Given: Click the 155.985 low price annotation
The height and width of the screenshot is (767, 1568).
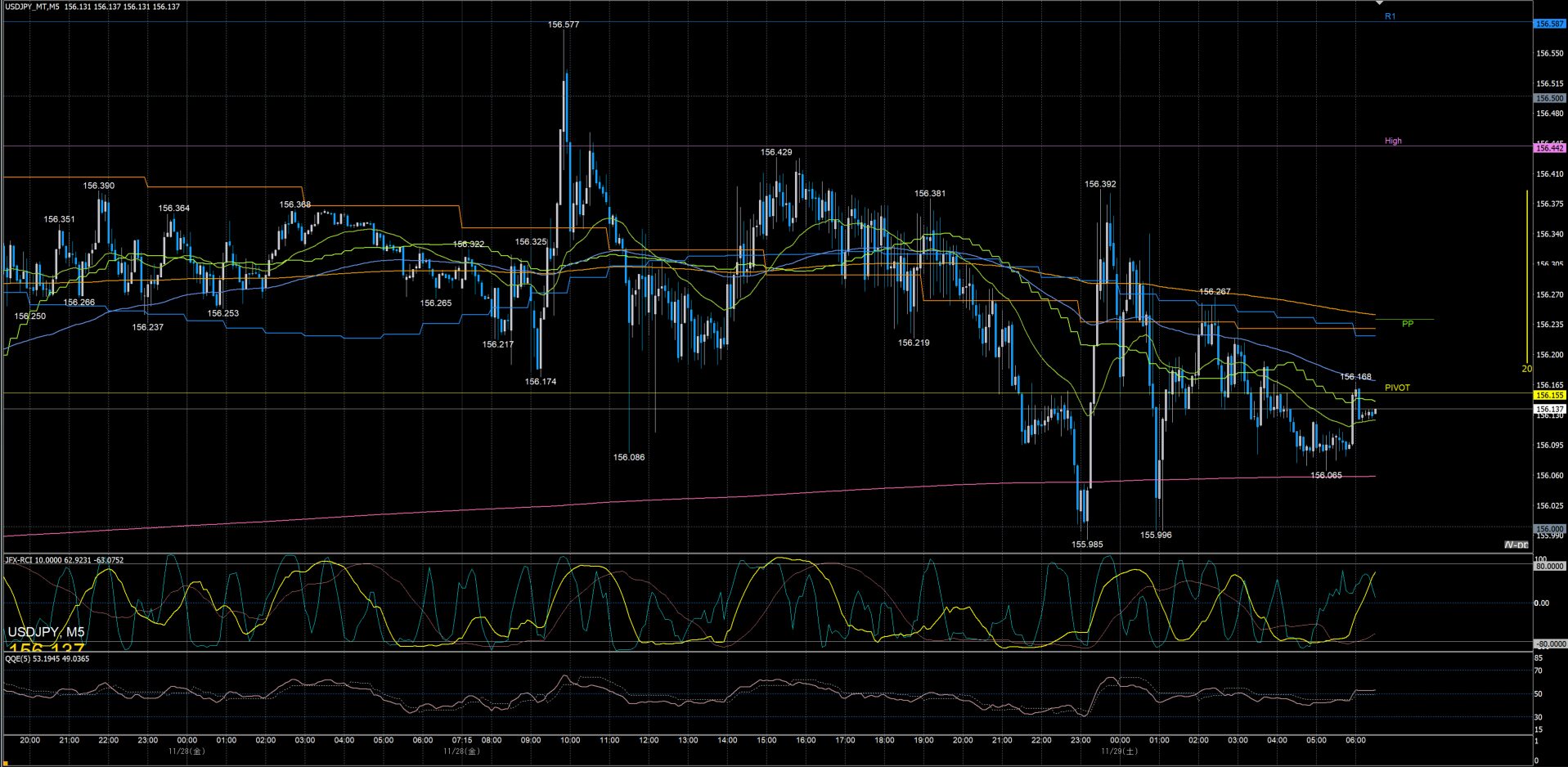Looking at the screenshot, I should click(x=1087, y=544).
